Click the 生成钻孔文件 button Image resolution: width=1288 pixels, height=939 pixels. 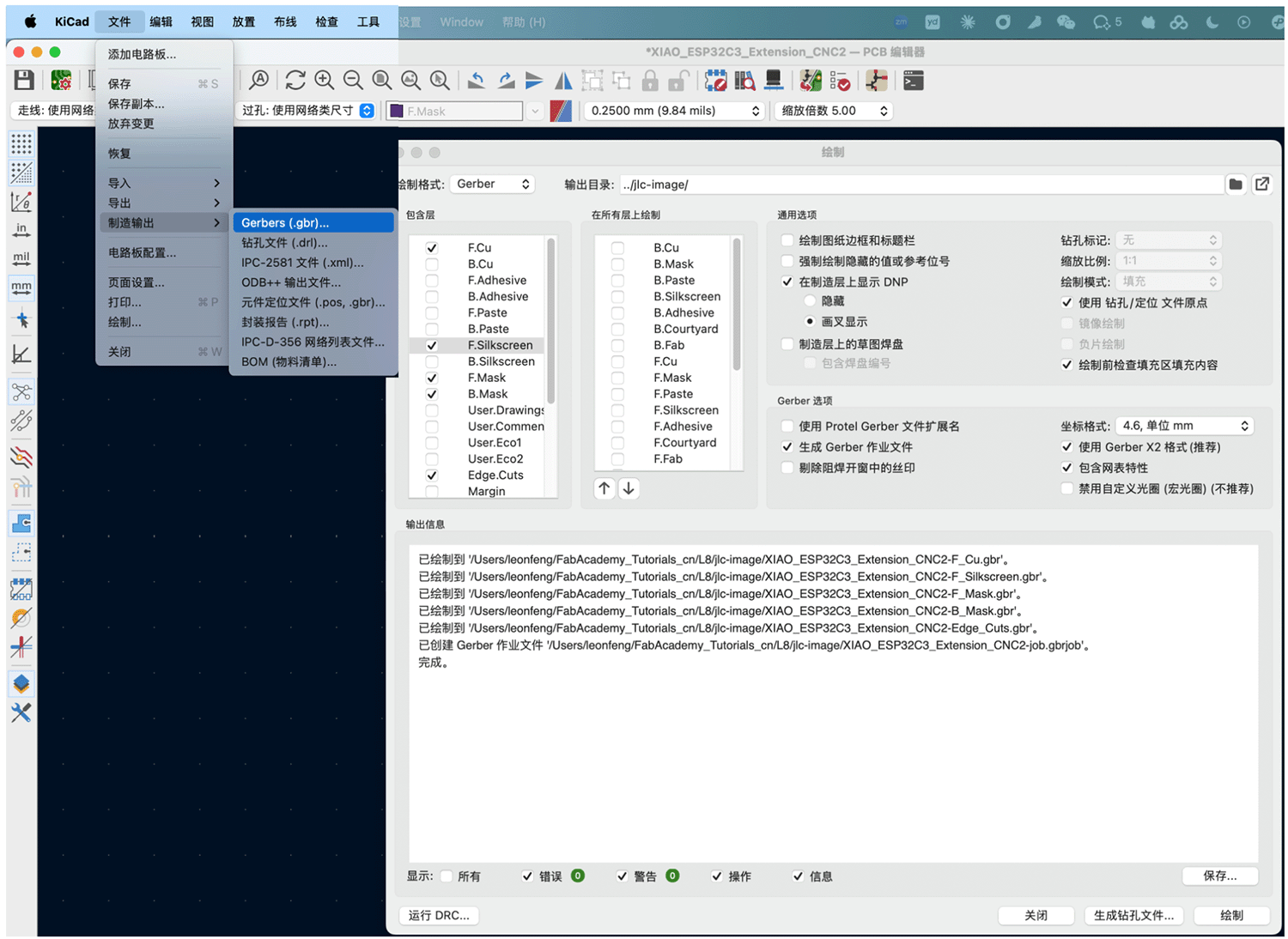(x=1133, y=916)
